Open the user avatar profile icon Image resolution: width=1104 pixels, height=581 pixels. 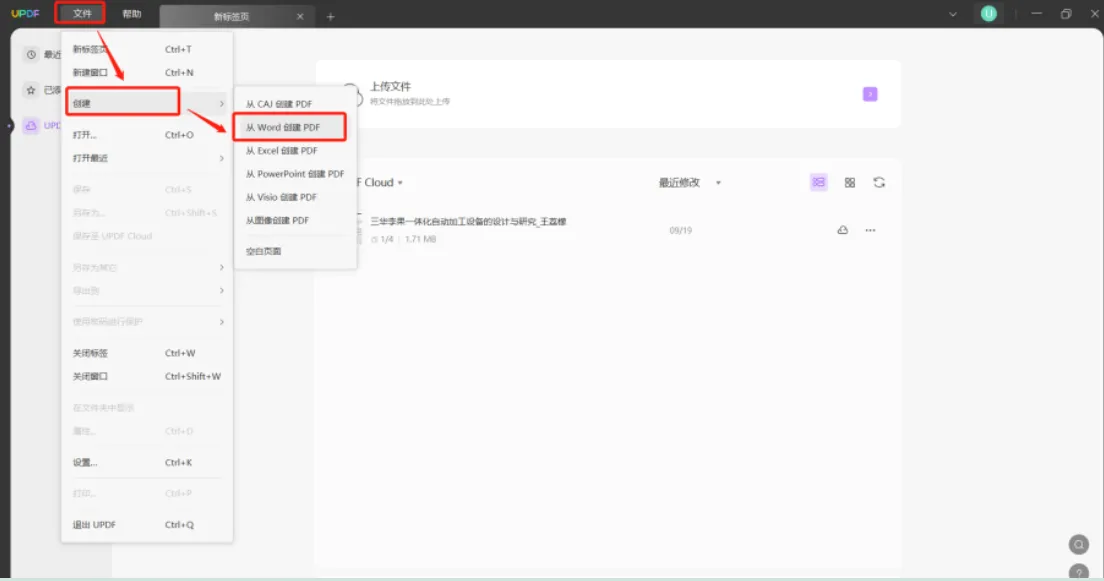[989, 13]
